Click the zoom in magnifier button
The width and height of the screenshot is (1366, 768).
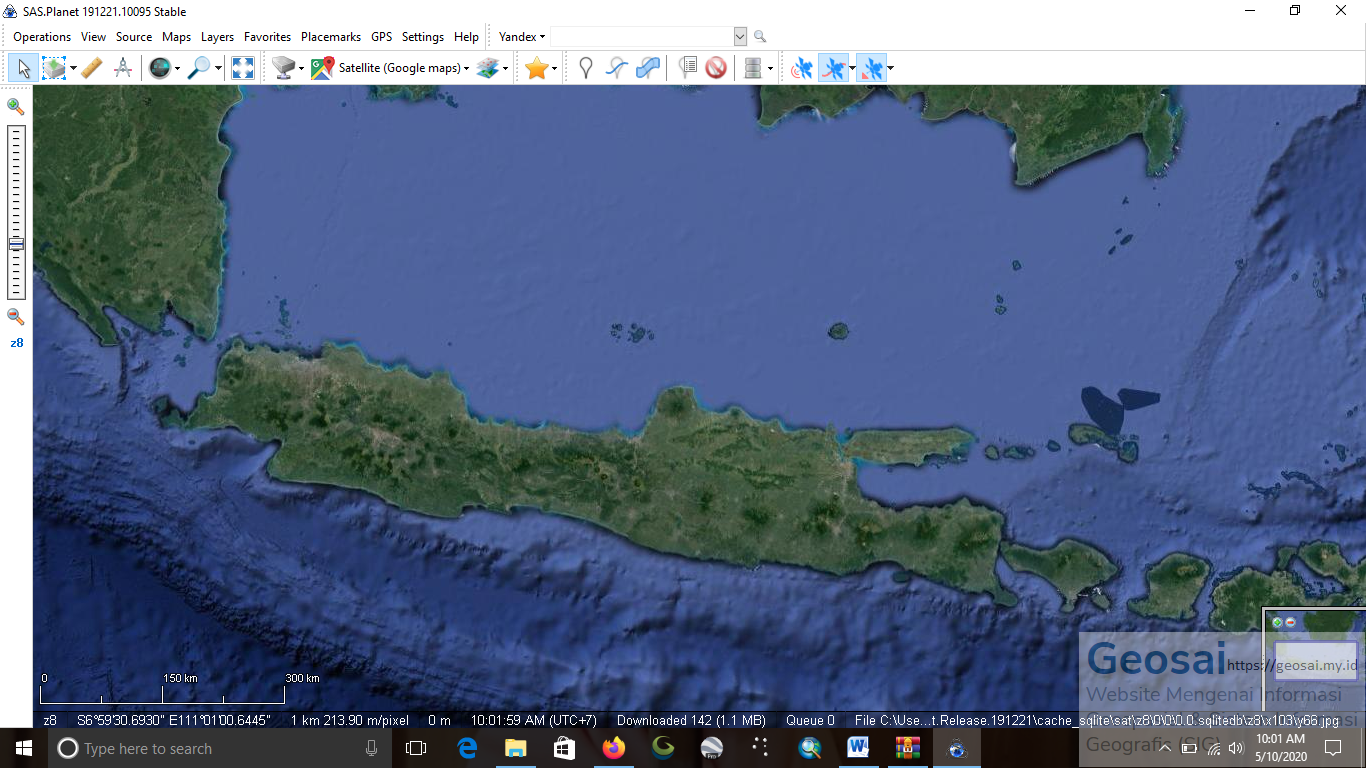tap(15, 106)
